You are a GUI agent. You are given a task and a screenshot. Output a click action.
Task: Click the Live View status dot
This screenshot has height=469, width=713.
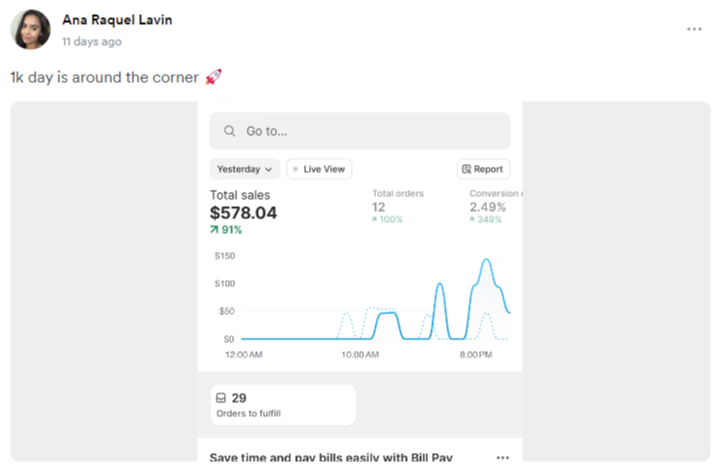pyautogui.click(x=296, y=170)
